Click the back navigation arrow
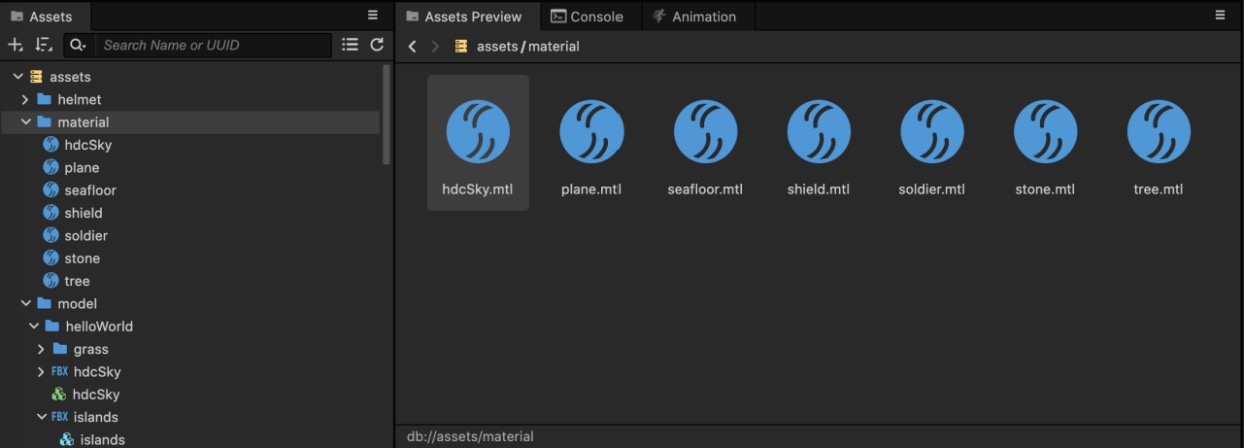Screen dimensions: 1244x448 coord(412,47)
